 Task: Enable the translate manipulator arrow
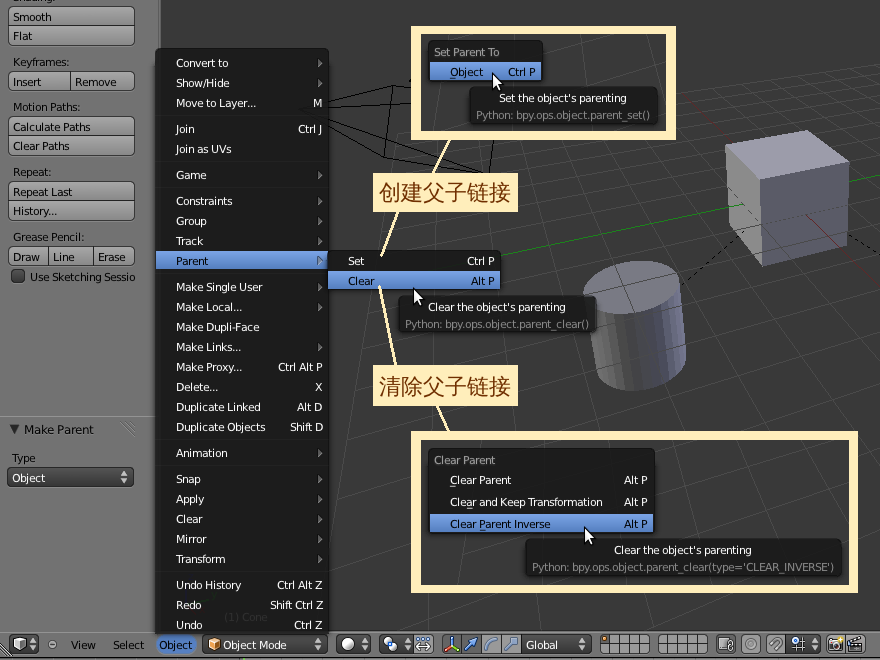(x=471, y=644)
